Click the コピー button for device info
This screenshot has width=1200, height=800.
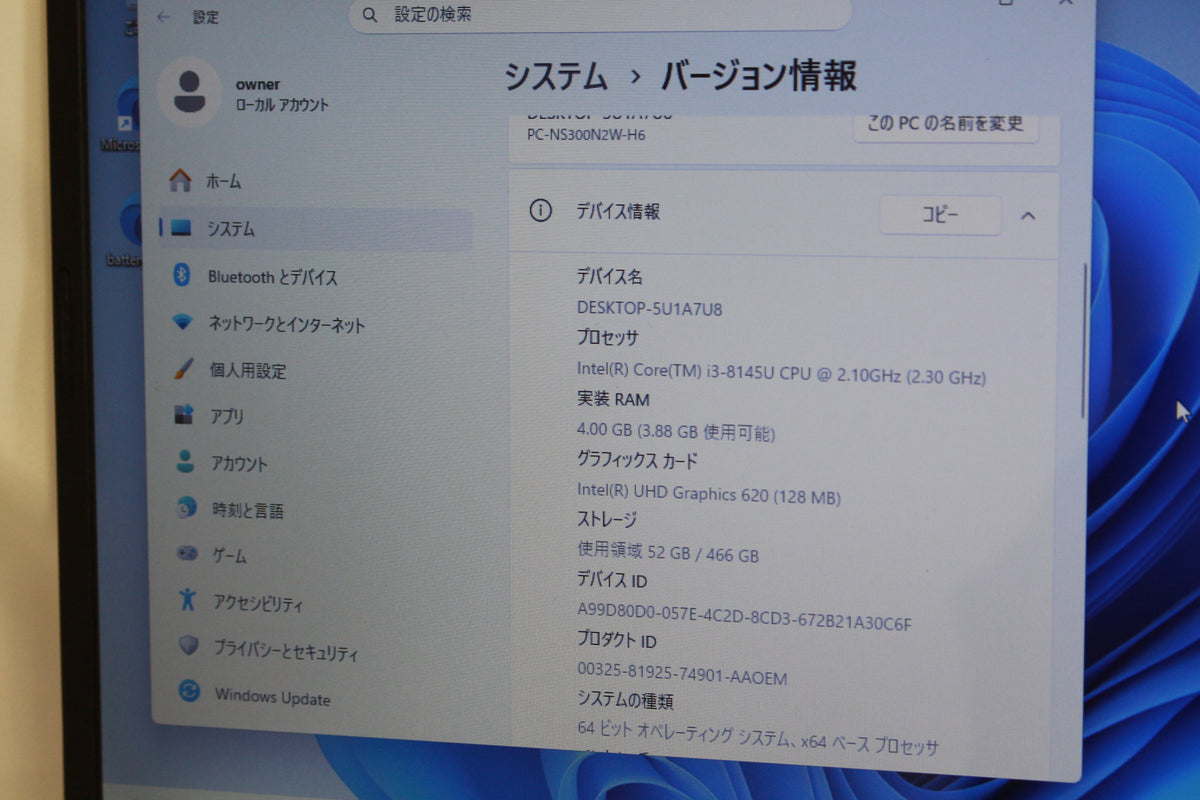point(940,215)
